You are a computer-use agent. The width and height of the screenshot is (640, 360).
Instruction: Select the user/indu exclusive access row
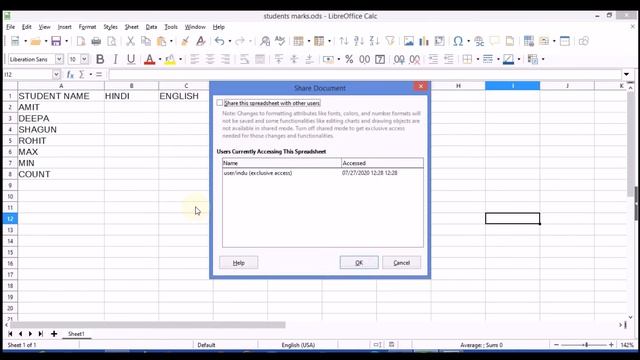pos(322,173)
